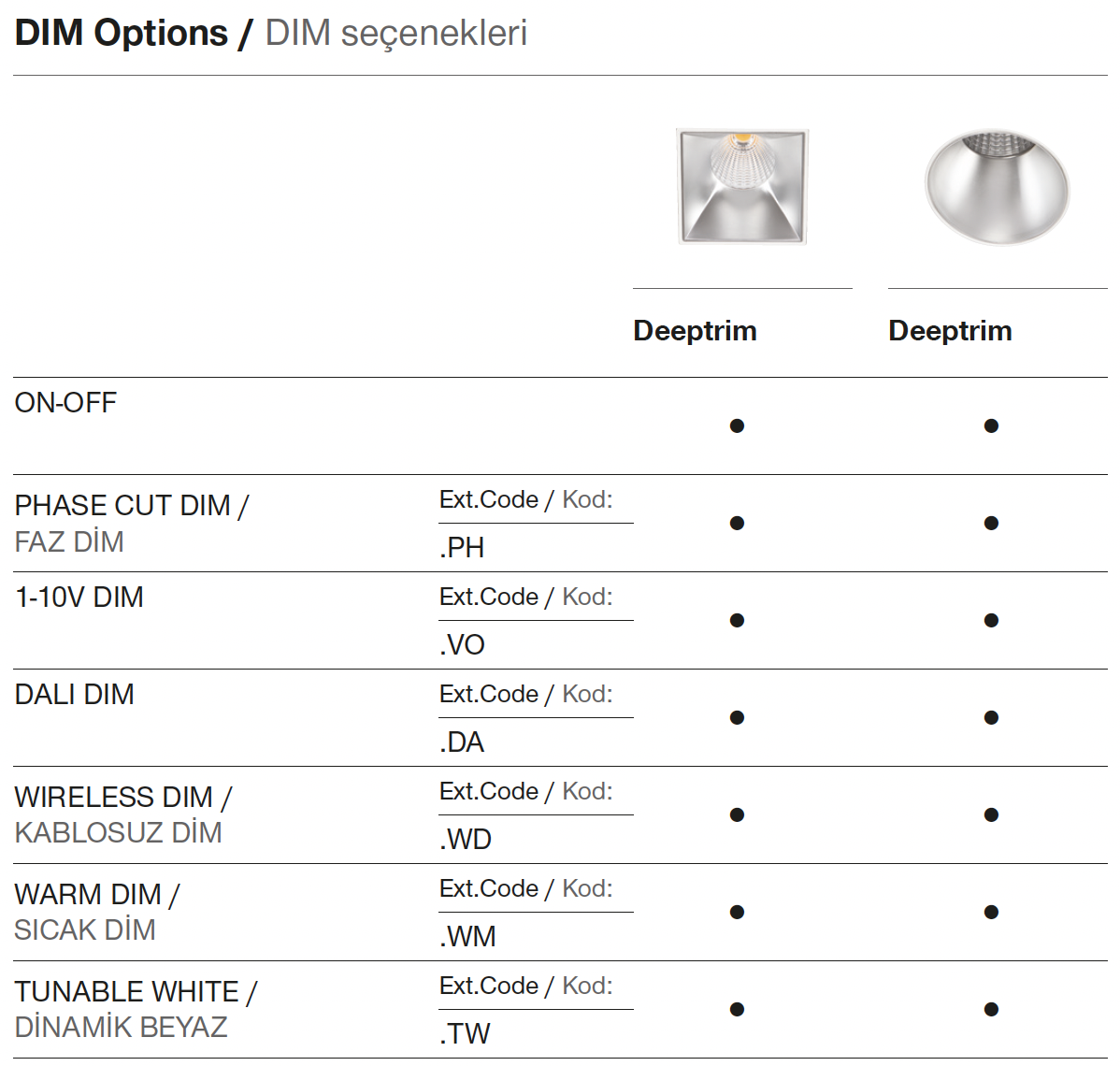Click the square Deeptrim downlight image
1120x1066 pixels.
(742, 186)
